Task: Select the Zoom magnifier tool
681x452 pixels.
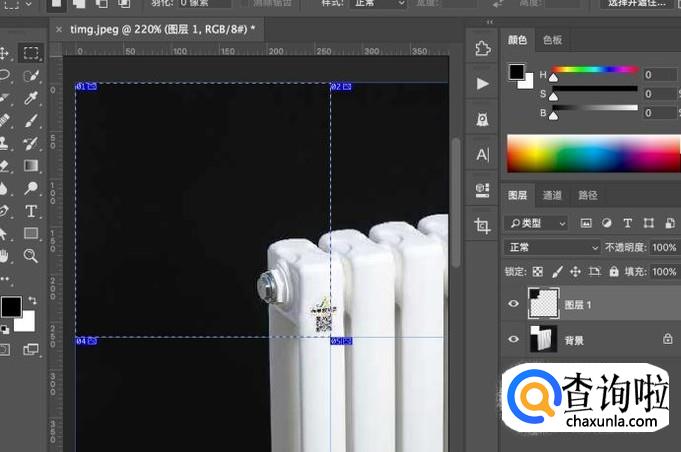Action: pyautogui.click(x=31, y=256)
